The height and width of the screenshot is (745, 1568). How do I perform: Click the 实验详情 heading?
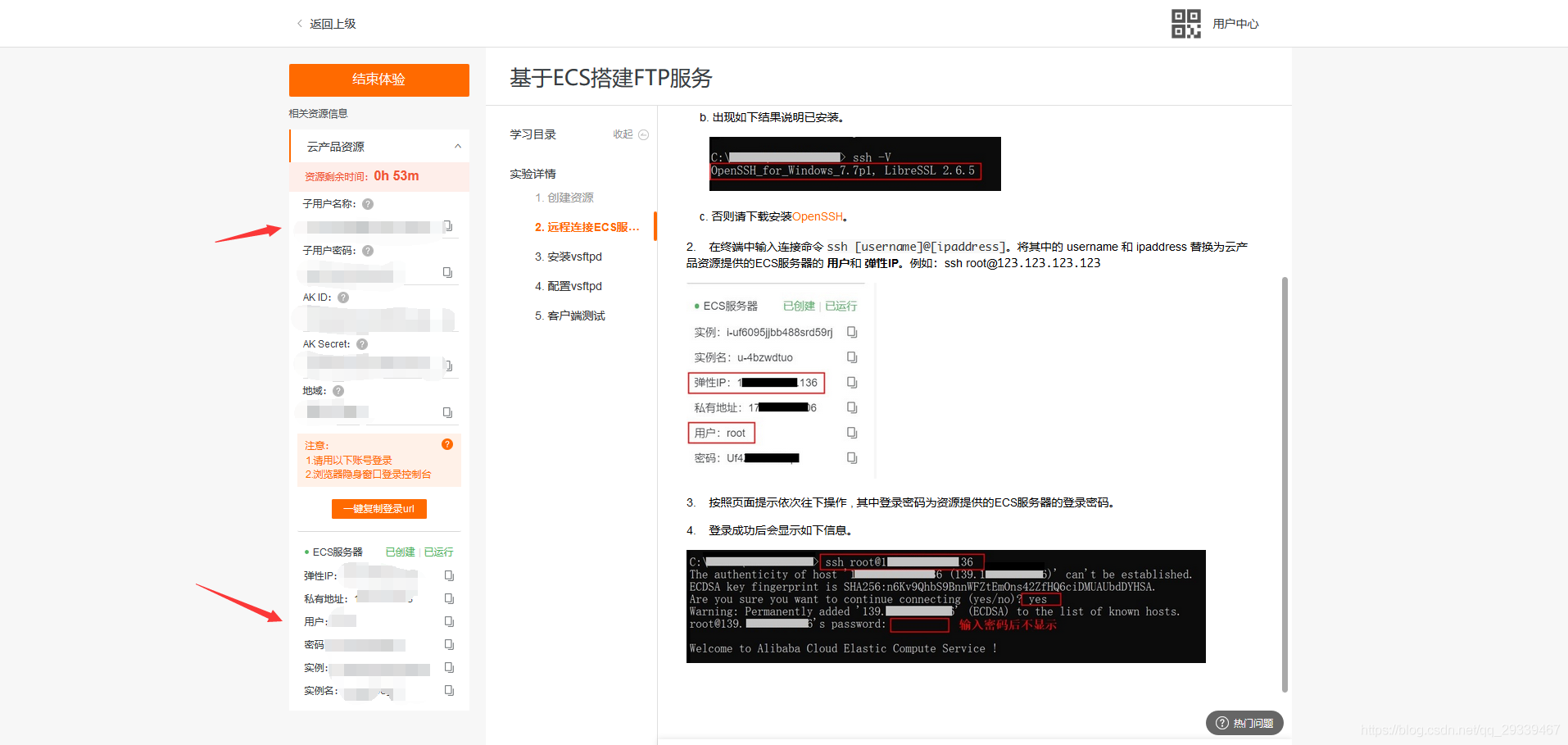coord(532,174)
